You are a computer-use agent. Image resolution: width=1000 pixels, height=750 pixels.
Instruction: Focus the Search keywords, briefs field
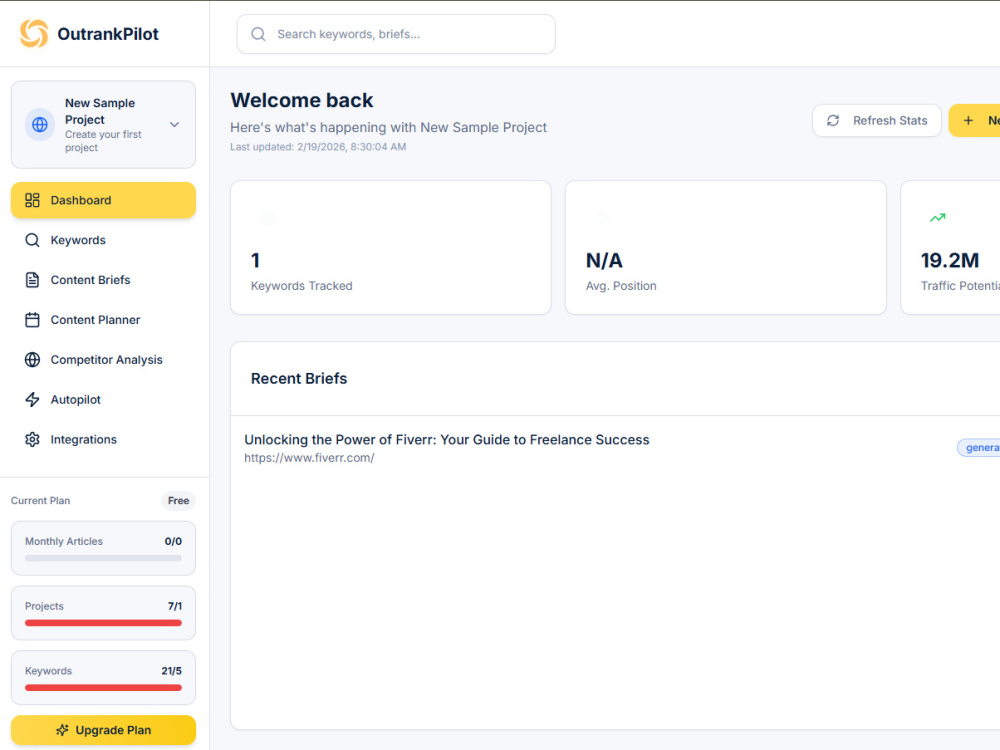396,34
